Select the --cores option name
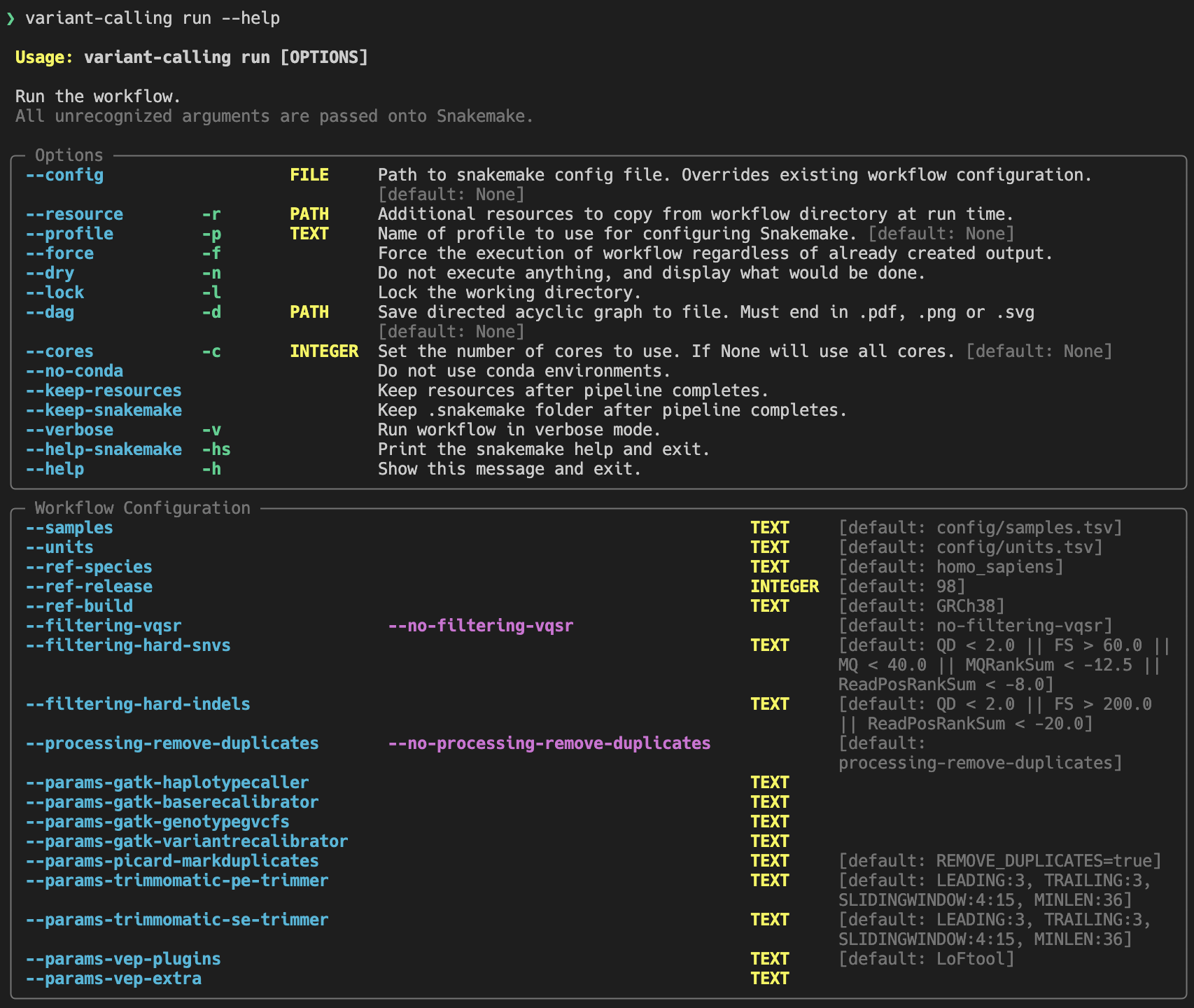 [59, 351]
